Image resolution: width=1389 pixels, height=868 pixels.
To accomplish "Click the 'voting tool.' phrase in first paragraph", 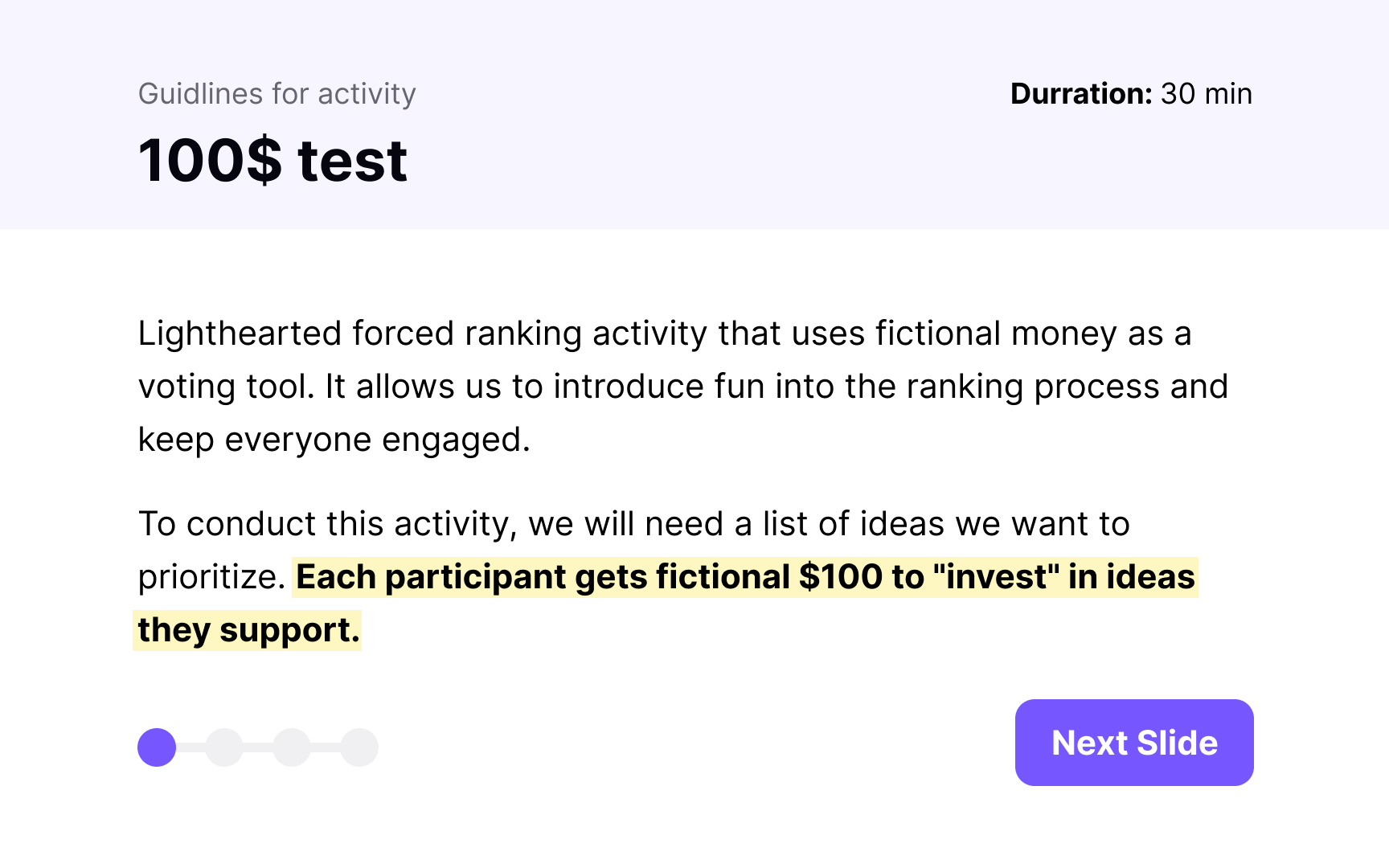I will coord(227,387).
